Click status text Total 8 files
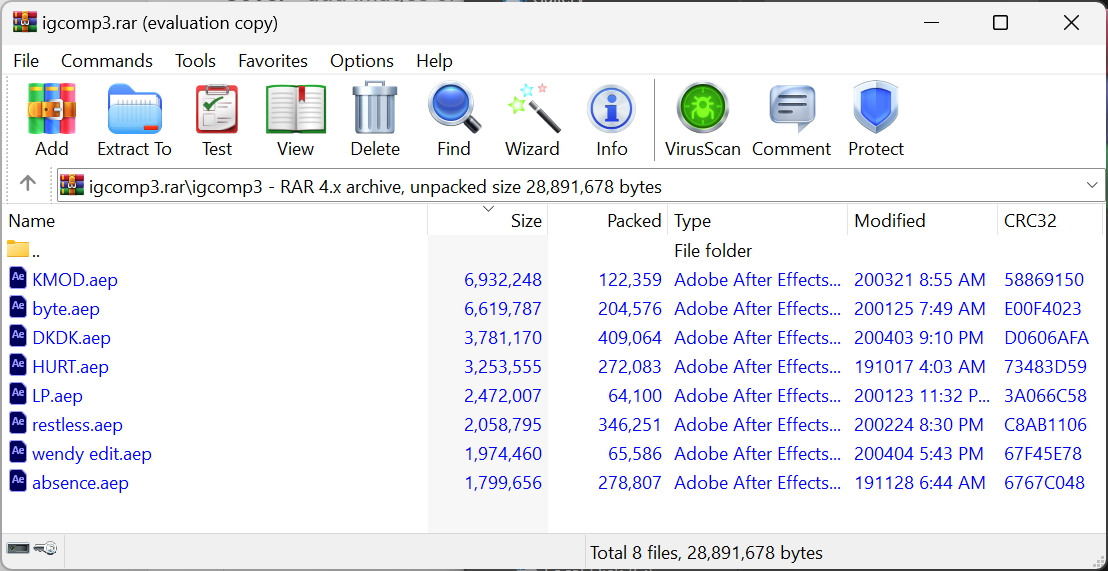The height and width of the screenshot is (571, 1108). tap(707, 552)
